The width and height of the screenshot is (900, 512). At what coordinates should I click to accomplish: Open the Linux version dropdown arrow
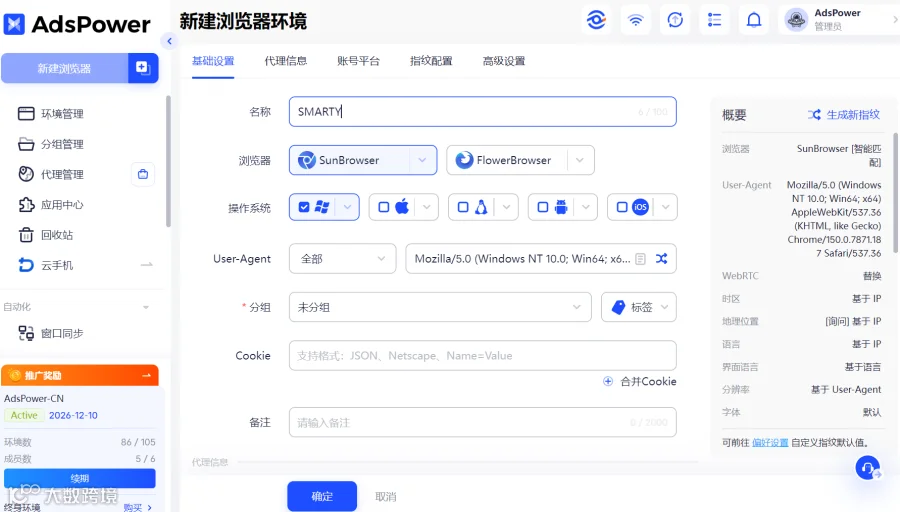(506, 207)
